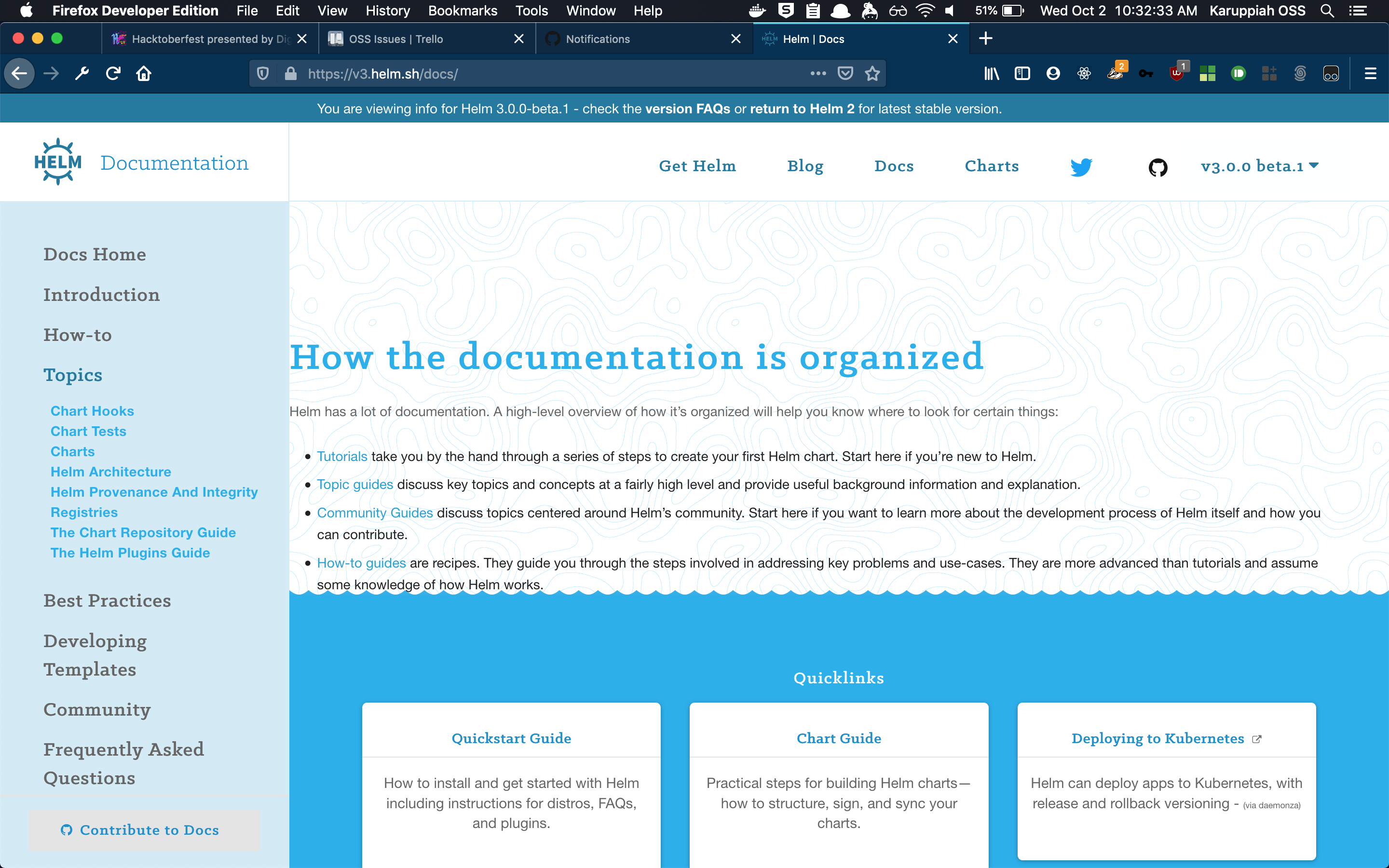Click the Helm logo wheel icon
Image resolution: width=1389 pixels, height=868 pixels.
pos(58,162)
